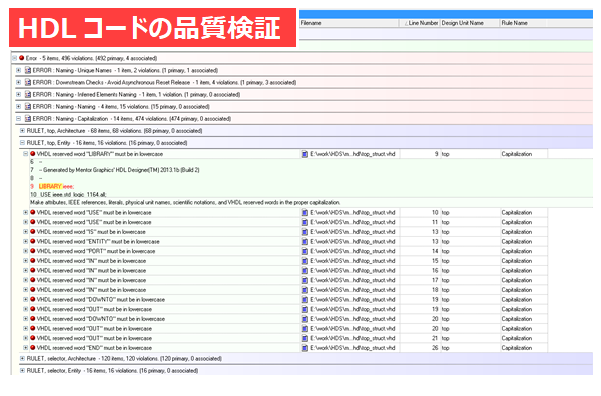Click the file icon on the line 9 row

(305, 154)
